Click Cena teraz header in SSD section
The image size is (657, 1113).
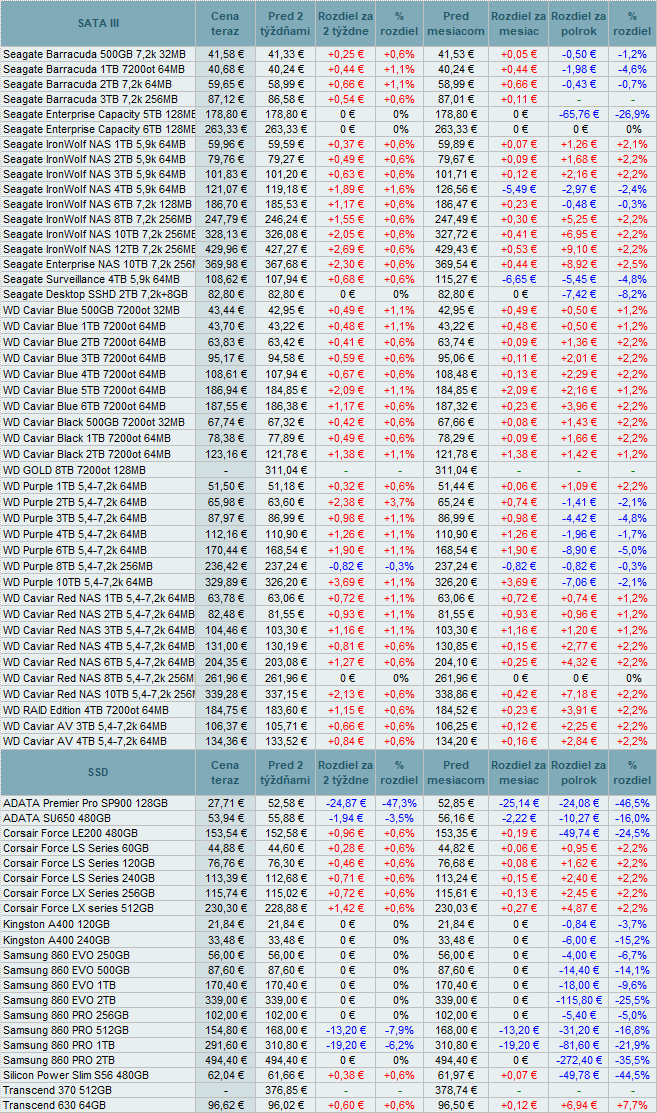(x=225, y=772)
